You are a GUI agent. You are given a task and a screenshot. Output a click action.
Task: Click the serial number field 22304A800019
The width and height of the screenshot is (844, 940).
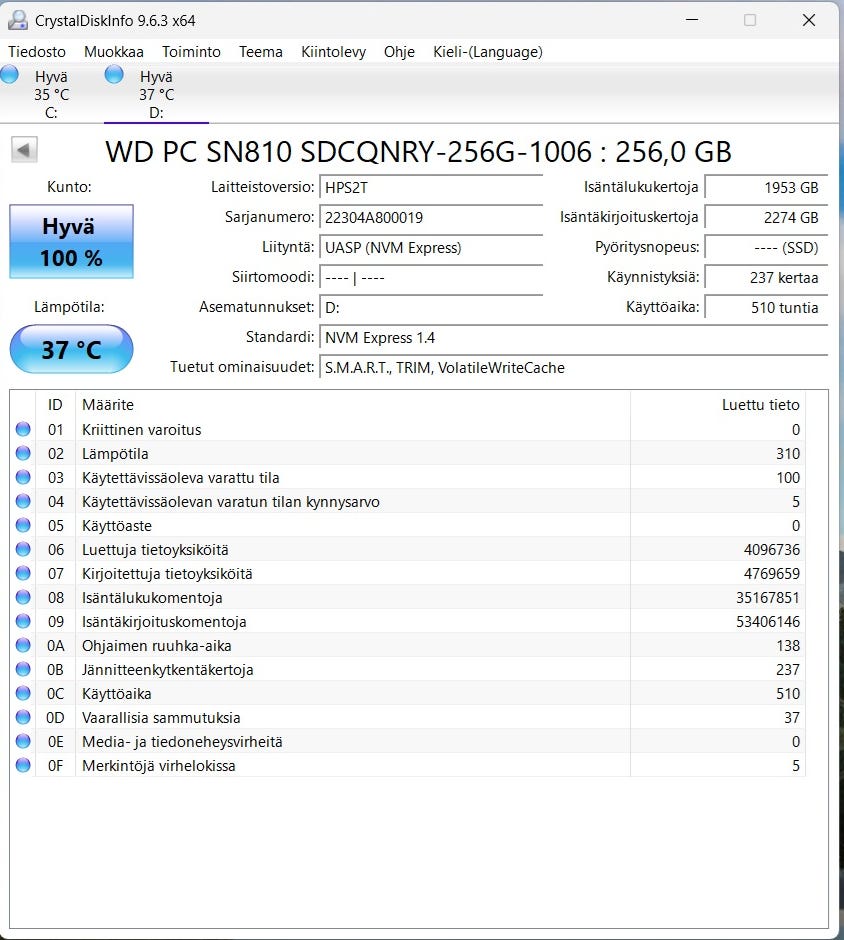[431, 218]
